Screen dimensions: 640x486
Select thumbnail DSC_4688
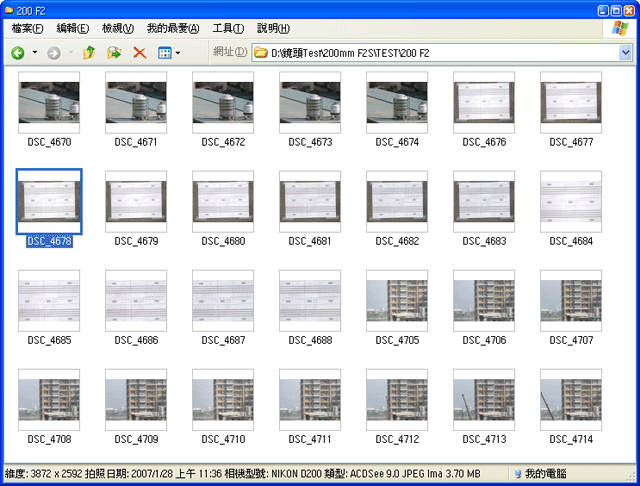310,301
